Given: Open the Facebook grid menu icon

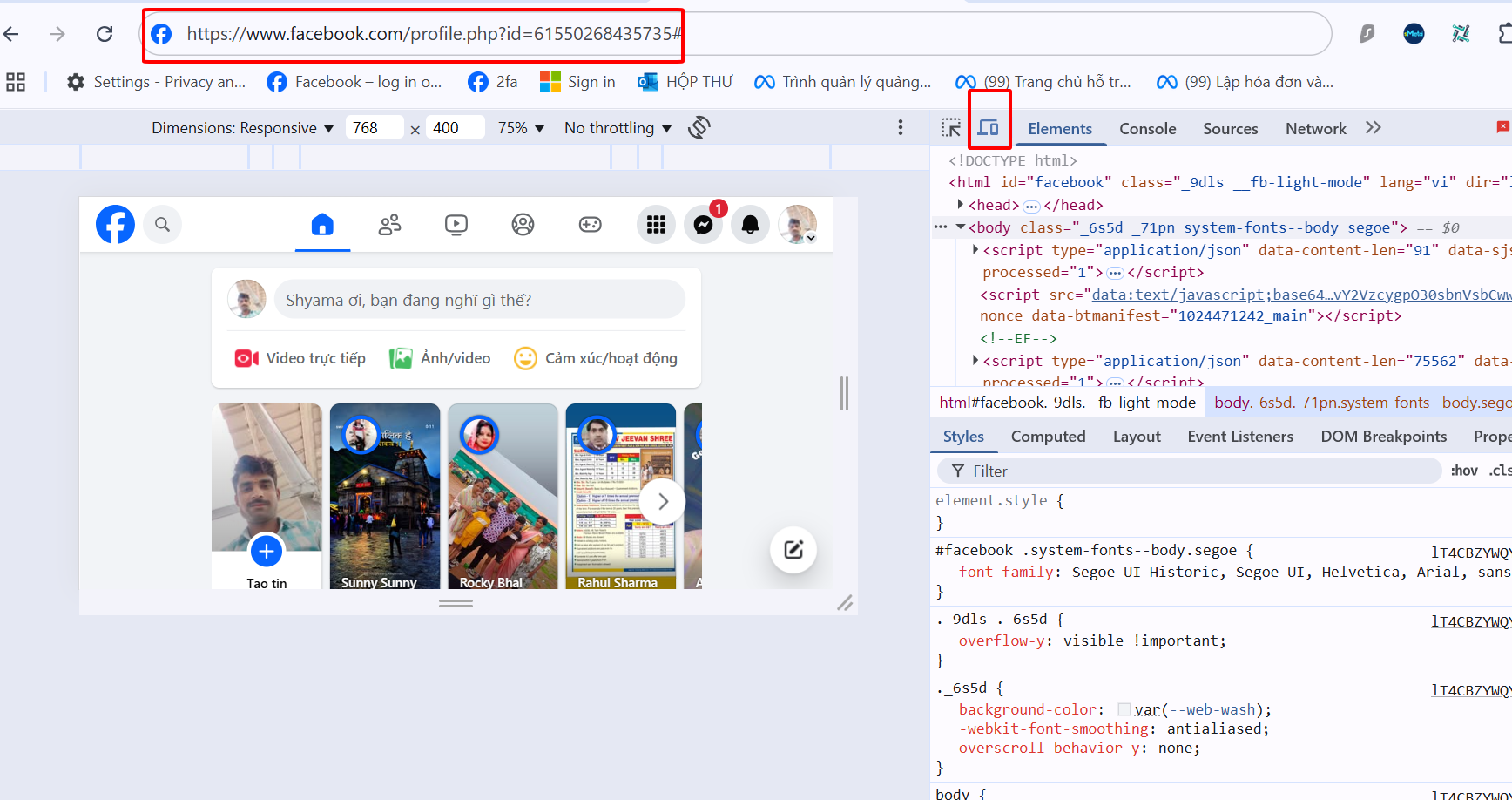Looking at the screenshot, I should [656, 225].
